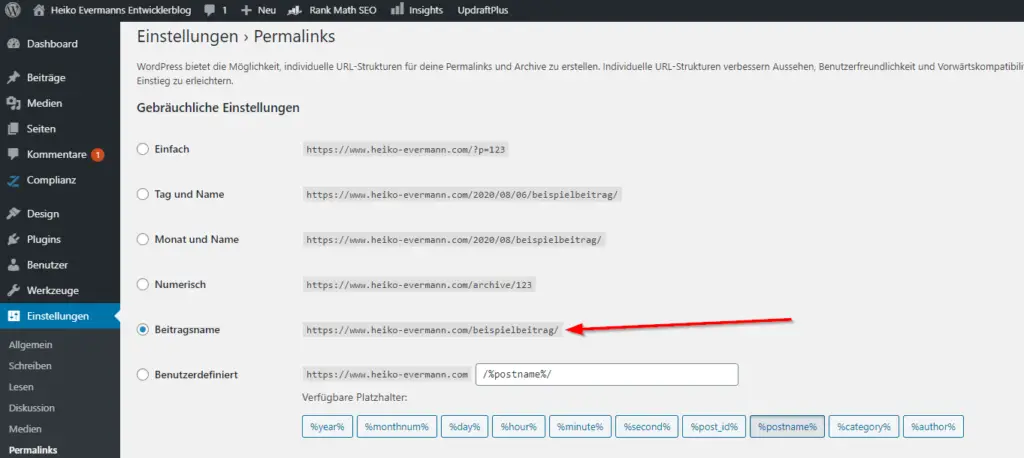Insert the %second% placeholder
1024x458 pixels.
[x=647, y=427]
